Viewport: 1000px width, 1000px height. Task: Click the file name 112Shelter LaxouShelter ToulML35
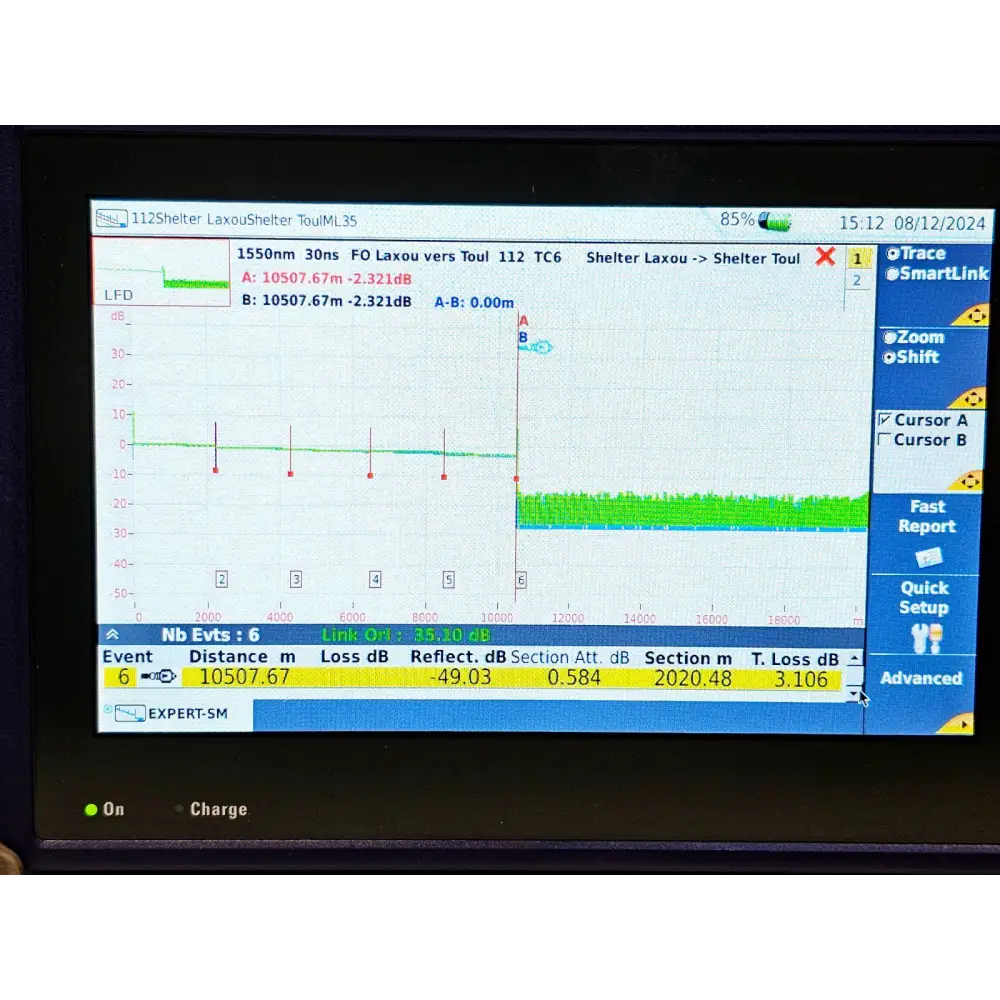(x=244, y=220)
